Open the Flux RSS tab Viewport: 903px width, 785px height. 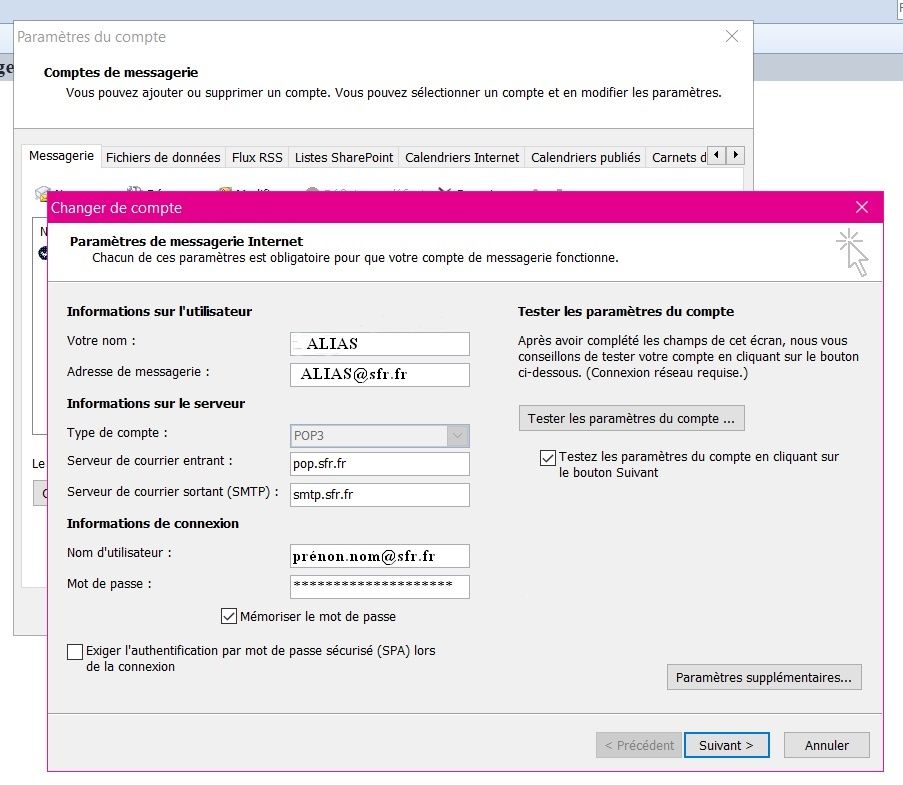pyautogui.click(x=256, y=157)
